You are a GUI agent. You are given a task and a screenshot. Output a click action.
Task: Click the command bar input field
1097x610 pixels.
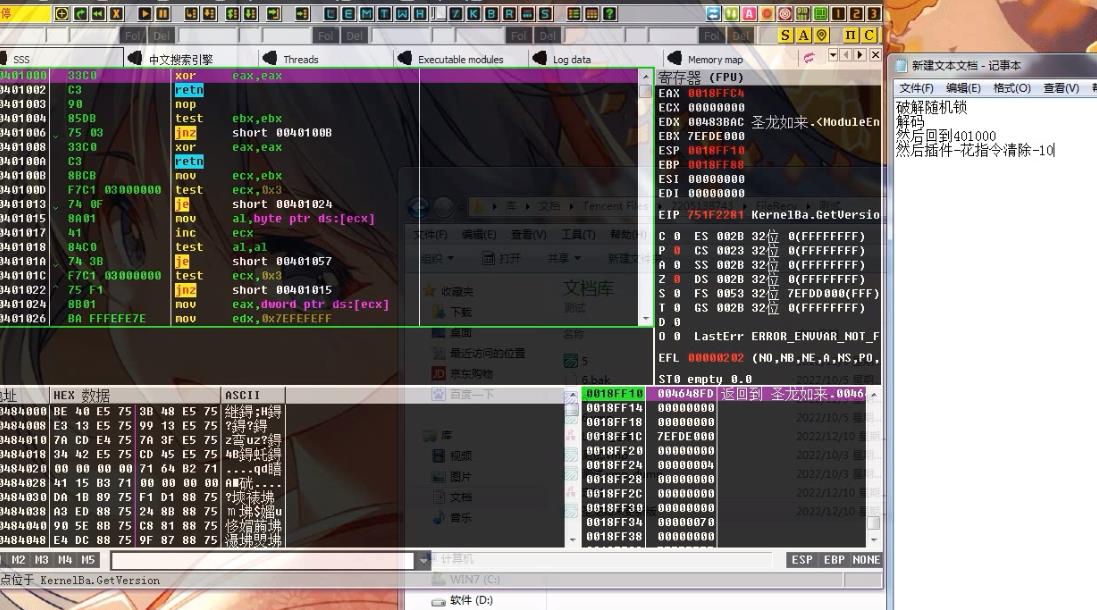pyautogui.click(x=262, y=560)
